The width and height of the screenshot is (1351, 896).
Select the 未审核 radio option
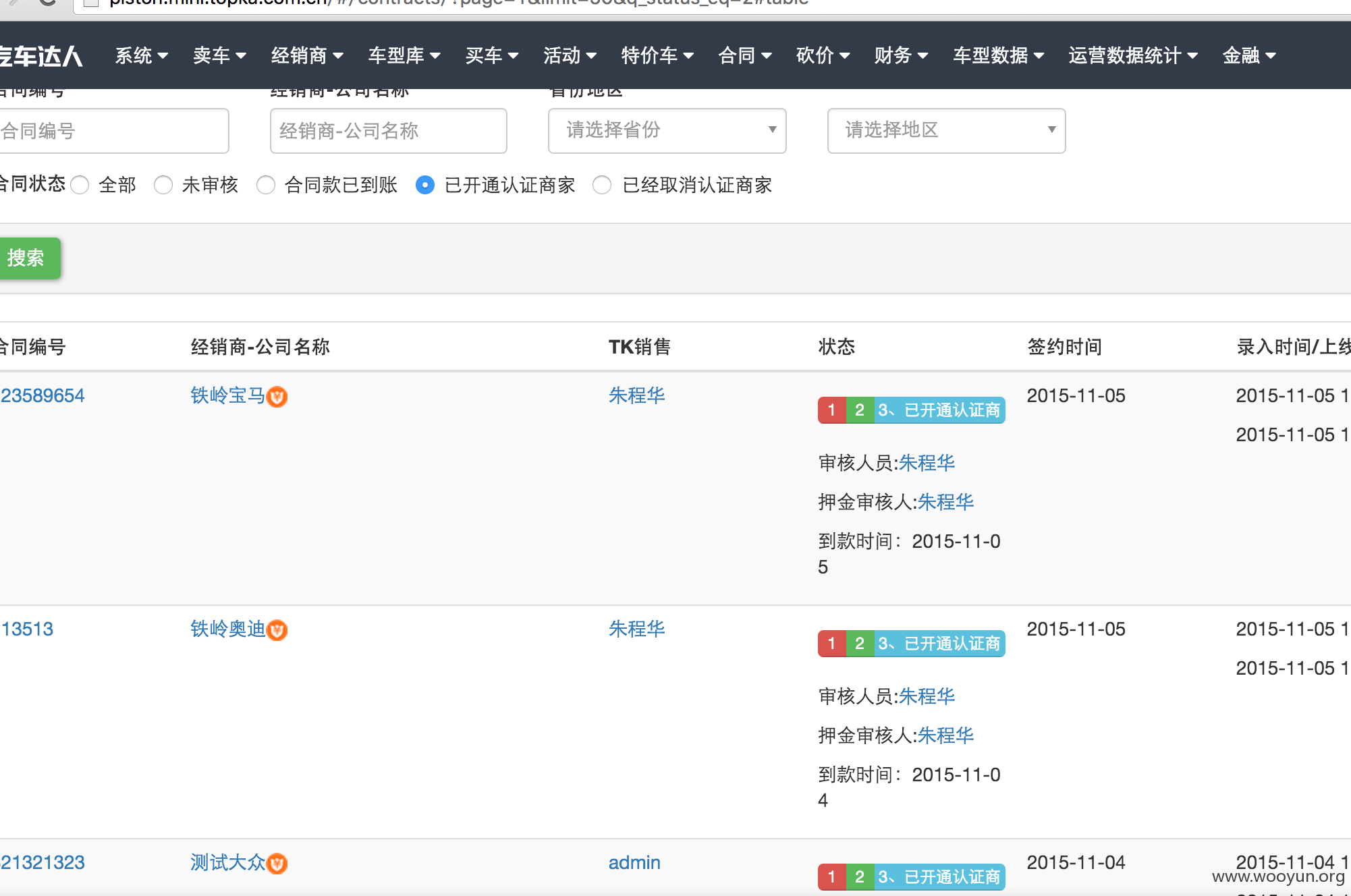coord(163,185)
